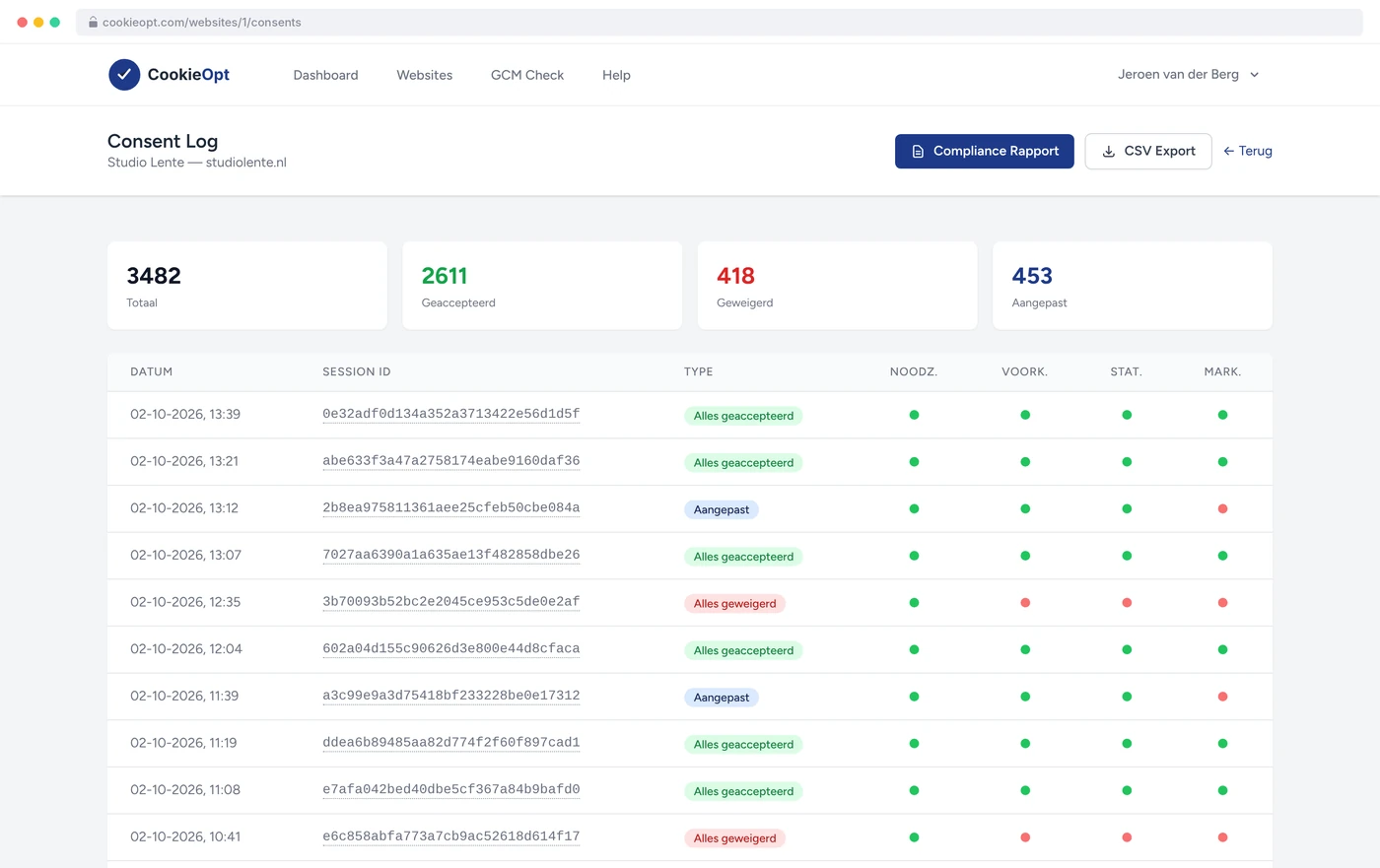
Task: Select the 2611 Geaccepteerd stat card
Action: (542, 286)
